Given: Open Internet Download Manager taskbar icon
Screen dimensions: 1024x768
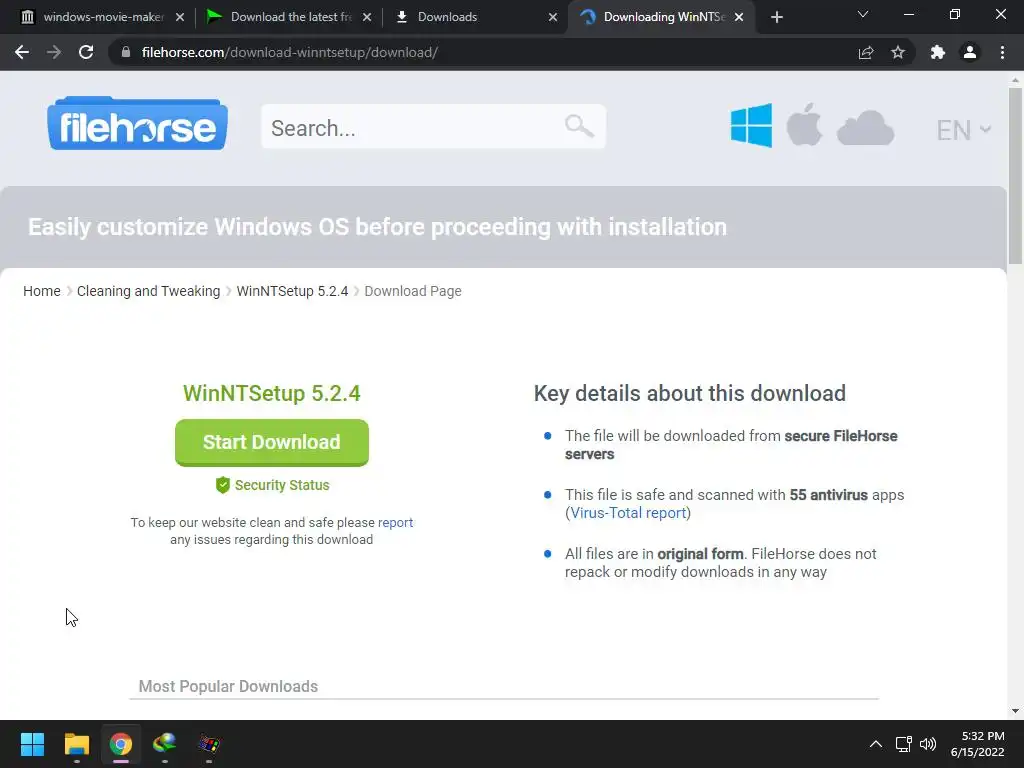Looking at the screenshot, I should tap(165, 744).
